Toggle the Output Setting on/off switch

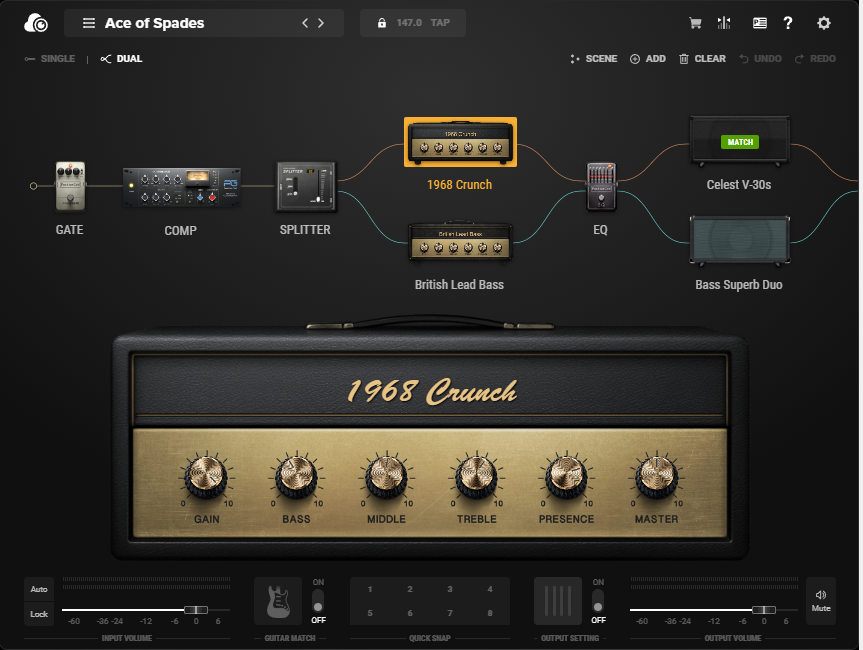pyautogui.click(x=598, y=601)
